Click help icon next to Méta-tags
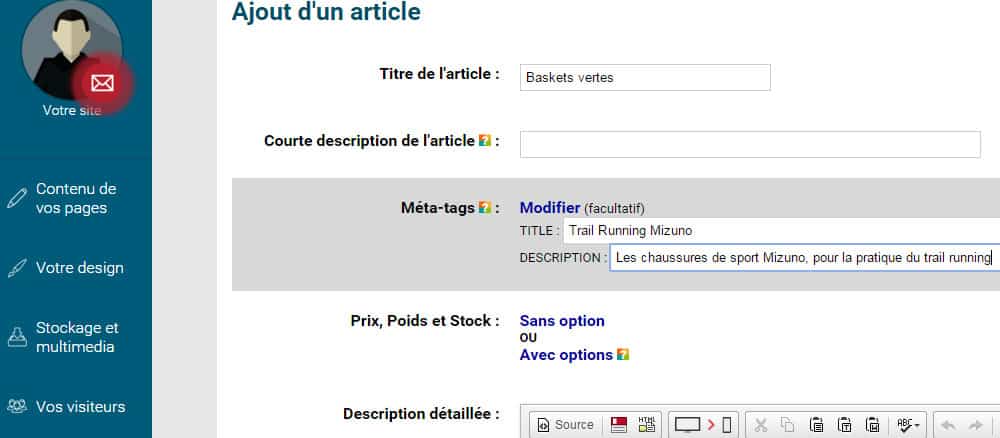The height and width of the screenshot is (438, 1000). pyautogui.click(x=485, y=208)
